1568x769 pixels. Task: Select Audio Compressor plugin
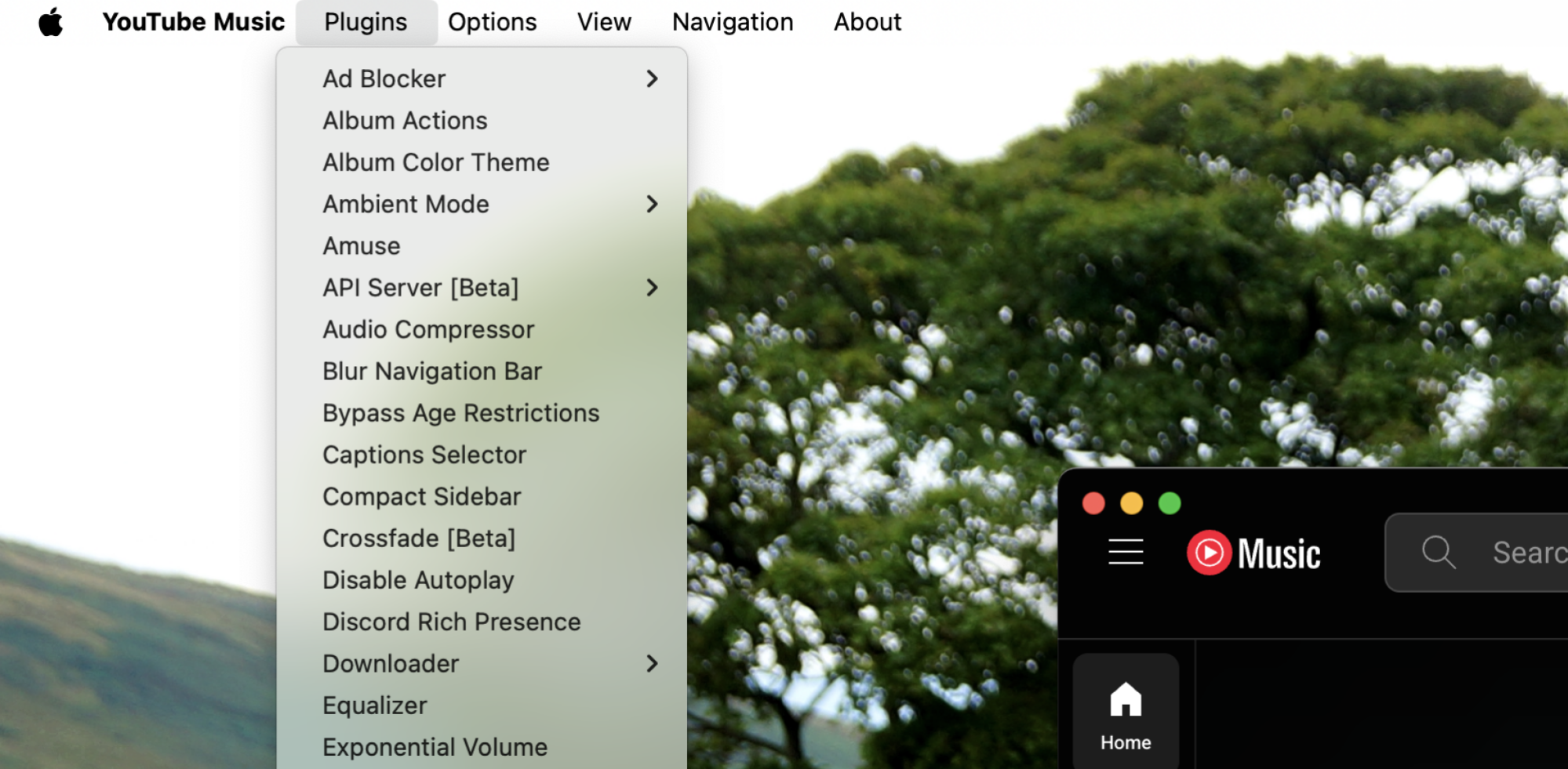(482, 329)
